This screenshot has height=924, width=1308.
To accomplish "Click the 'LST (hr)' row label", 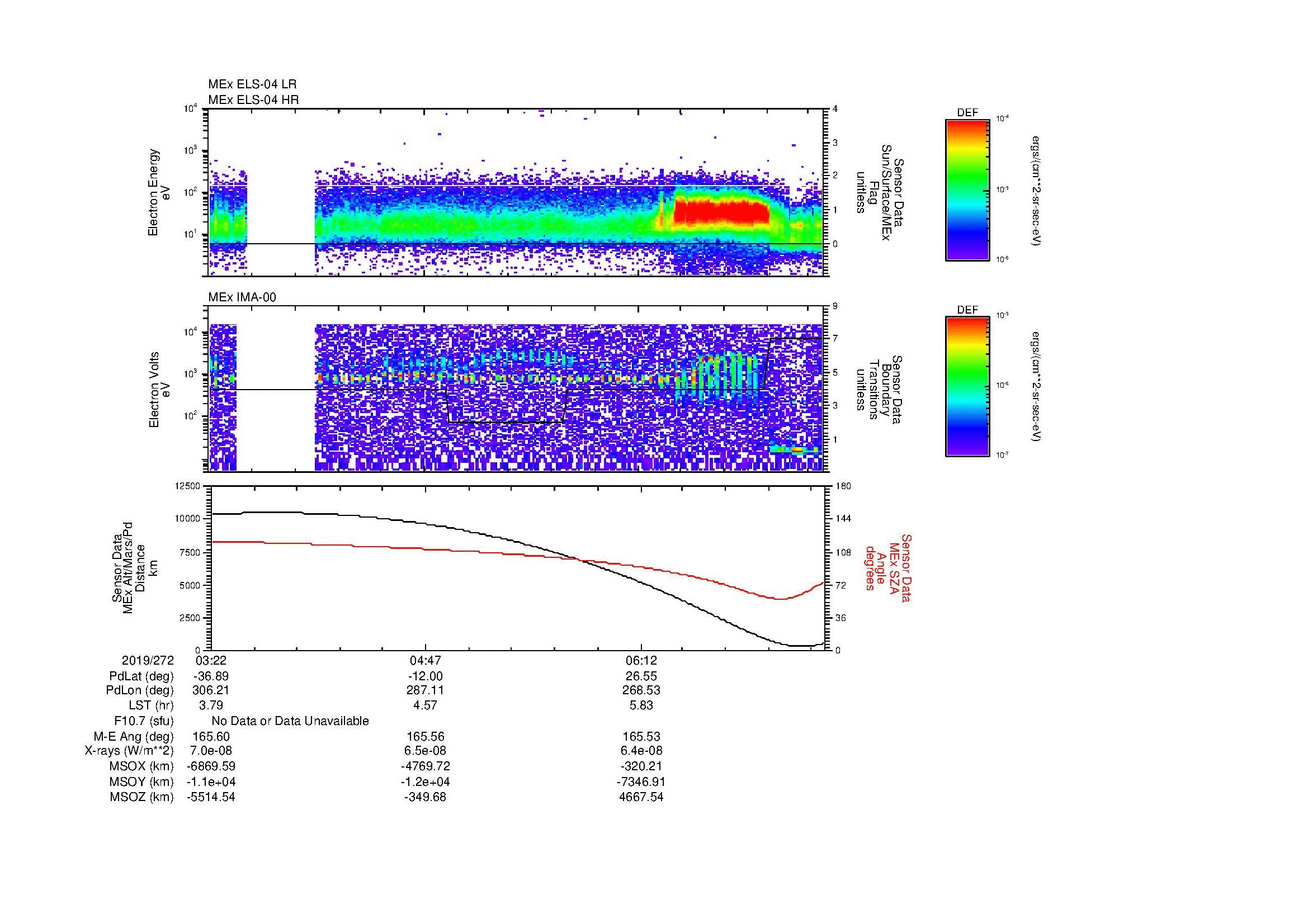I will 151,705.
